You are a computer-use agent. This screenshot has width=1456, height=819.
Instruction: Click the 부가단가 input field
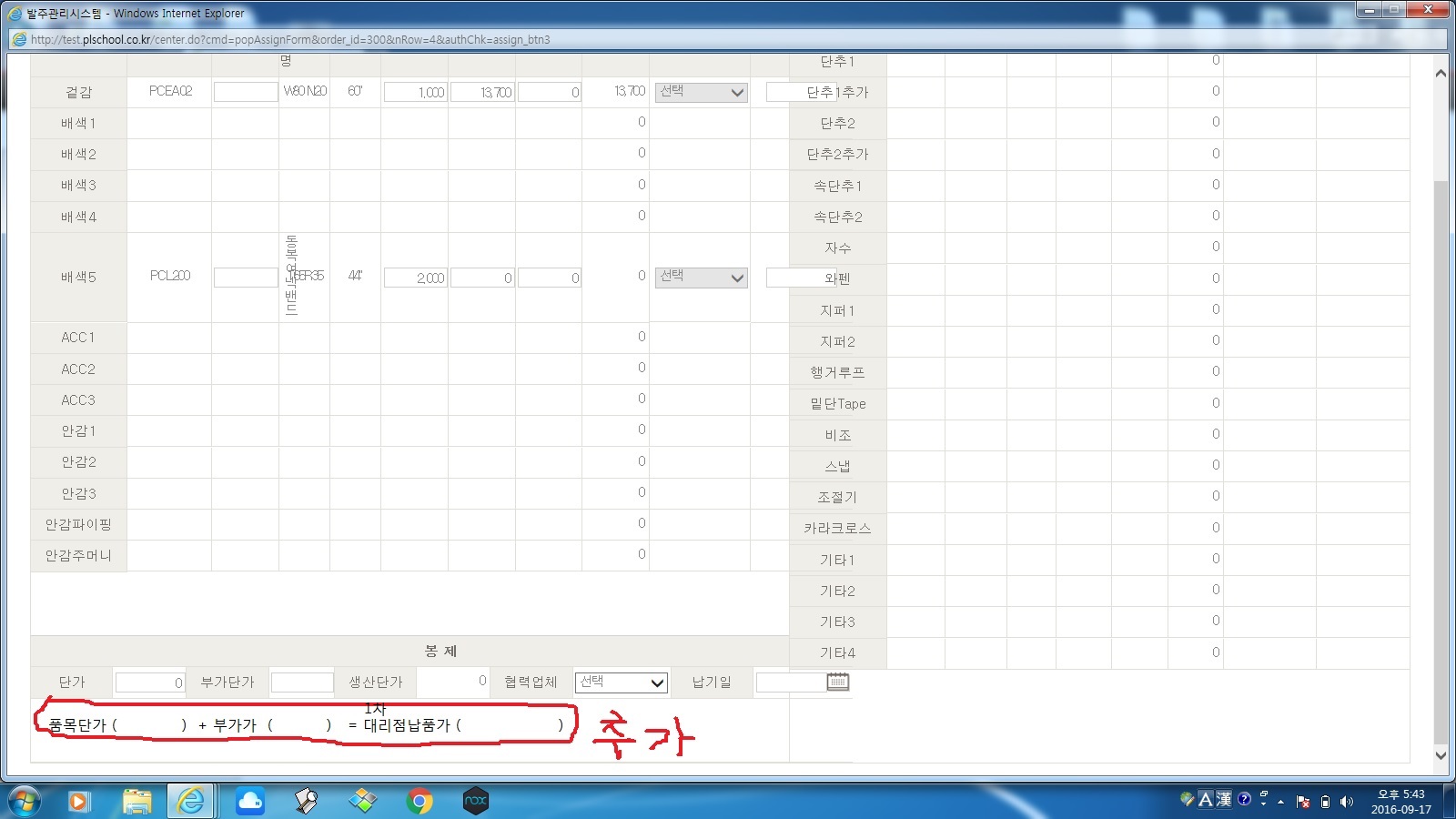coord(302,682)
